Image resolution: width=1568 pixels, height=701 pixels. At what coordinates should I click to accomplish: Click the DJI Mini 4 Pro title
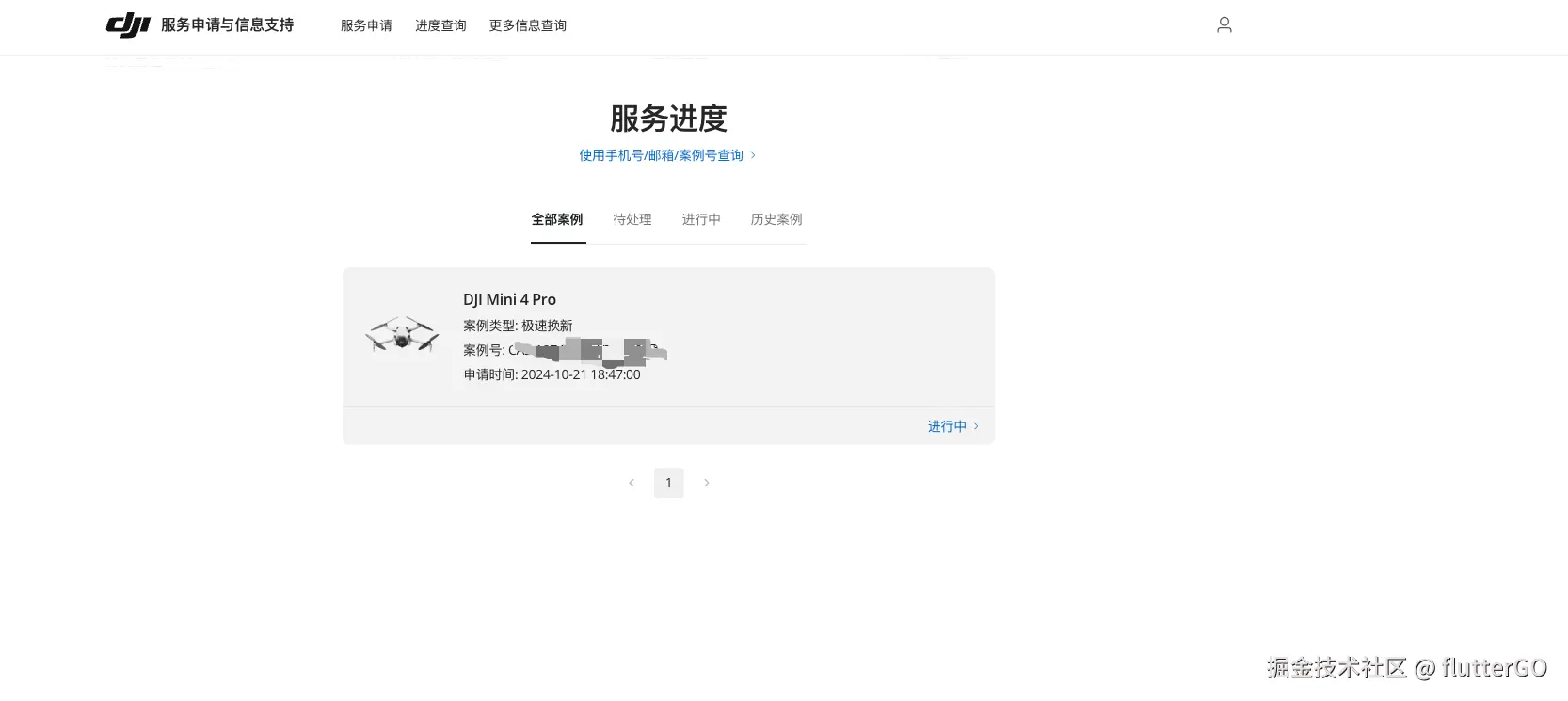pos(509,299)
